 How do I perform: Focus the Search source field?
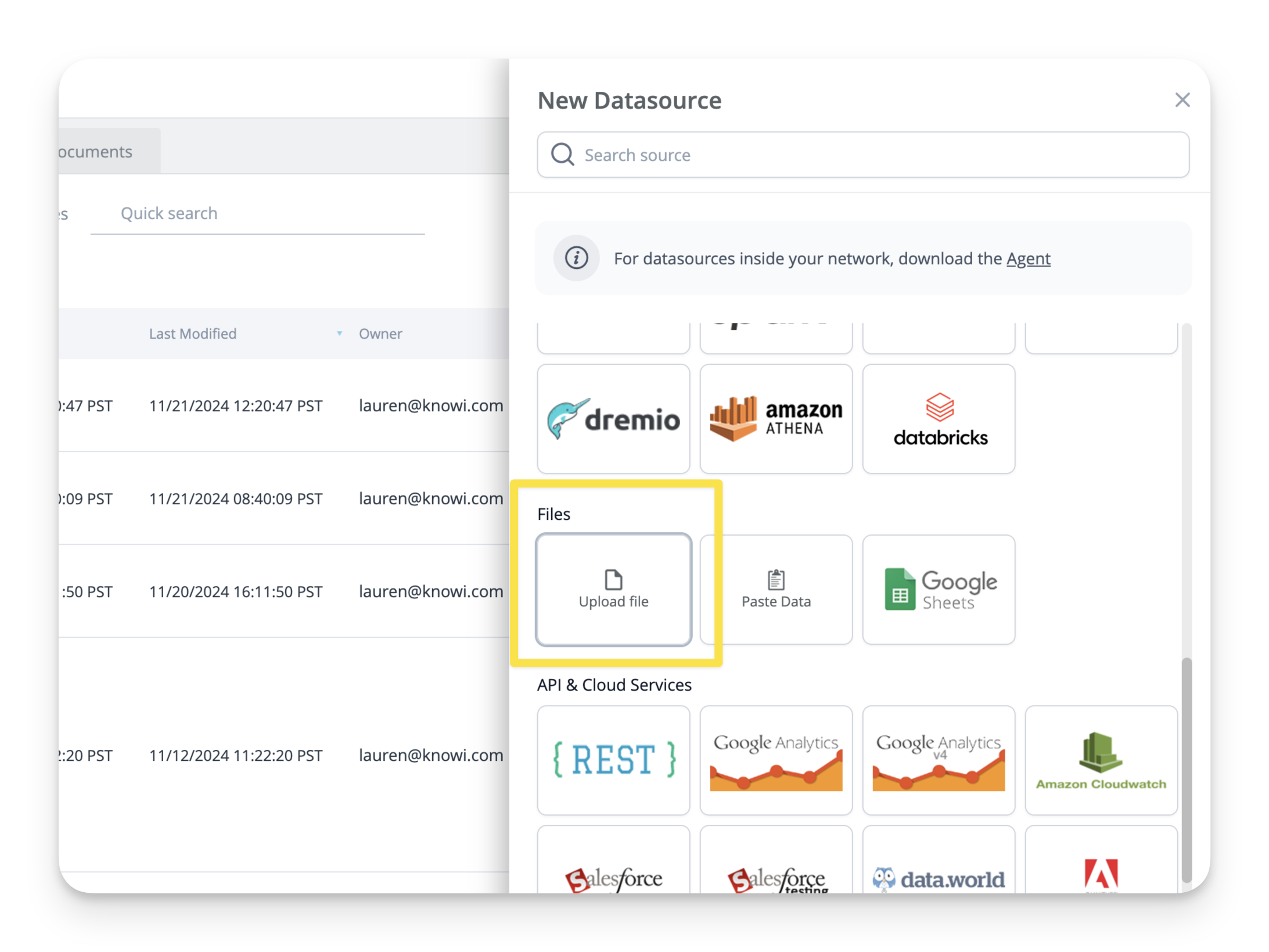click(x=863, y=155)
